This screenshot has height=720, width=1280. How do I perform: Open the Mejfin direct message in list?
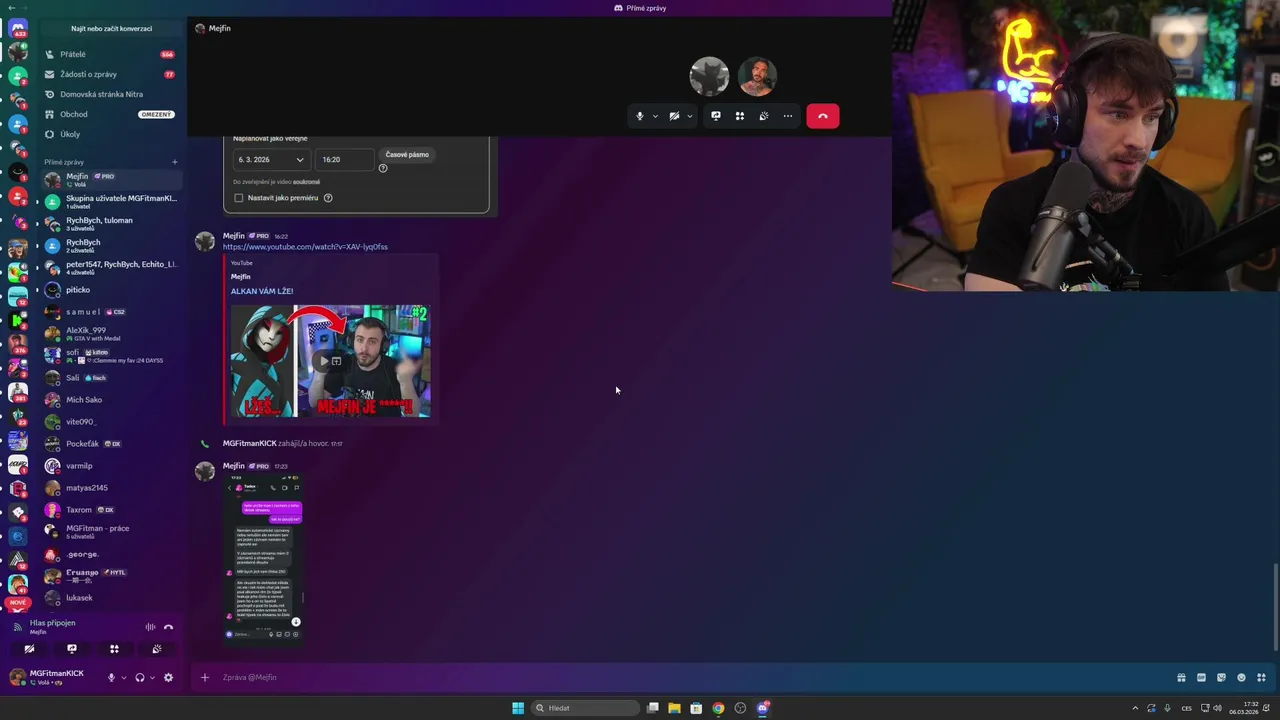coord(111,180)
